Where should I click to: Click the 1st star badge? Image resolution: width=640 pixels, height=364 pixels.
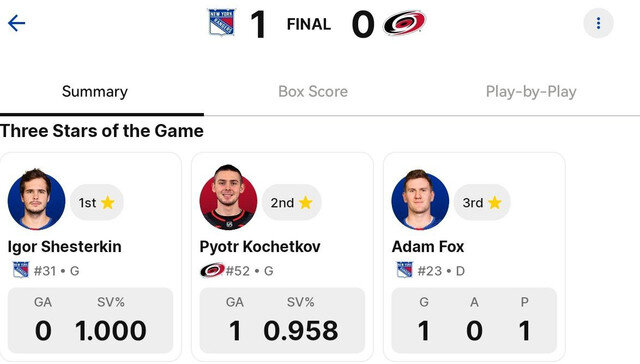pos(97,202)
